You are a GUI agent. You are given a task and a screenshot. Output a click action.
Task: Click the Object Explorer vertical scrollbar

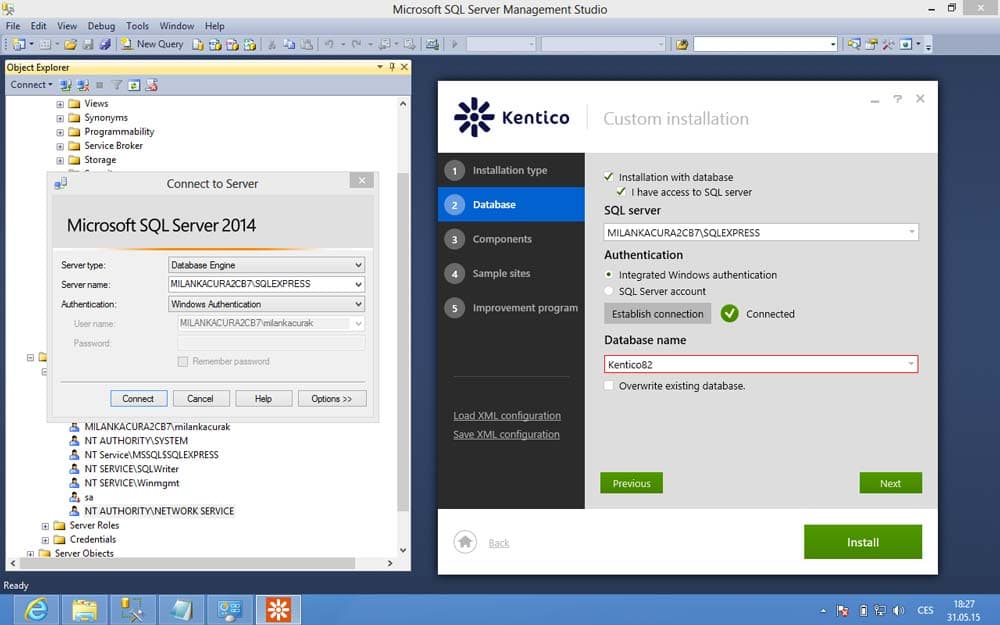(402, 327)
